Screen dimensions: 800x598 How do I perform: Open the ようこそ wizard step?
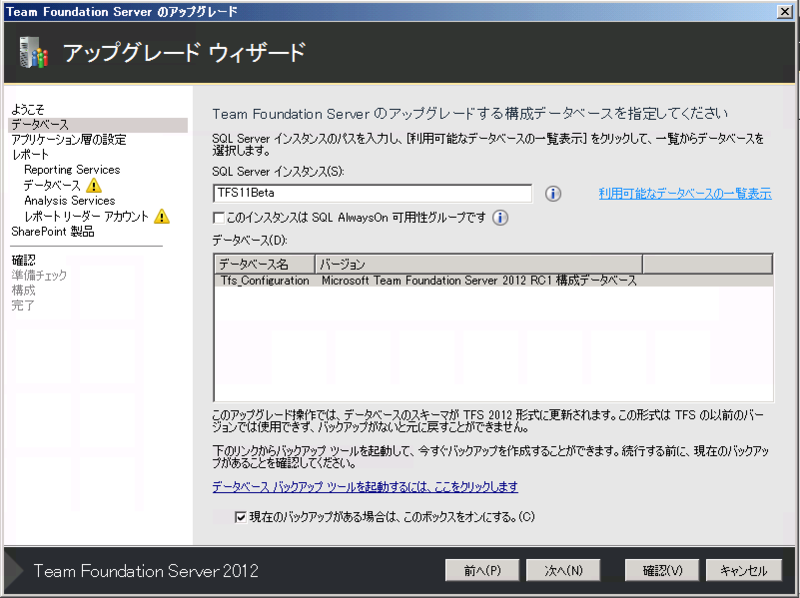pyautogui.click(x=28, y=109)
